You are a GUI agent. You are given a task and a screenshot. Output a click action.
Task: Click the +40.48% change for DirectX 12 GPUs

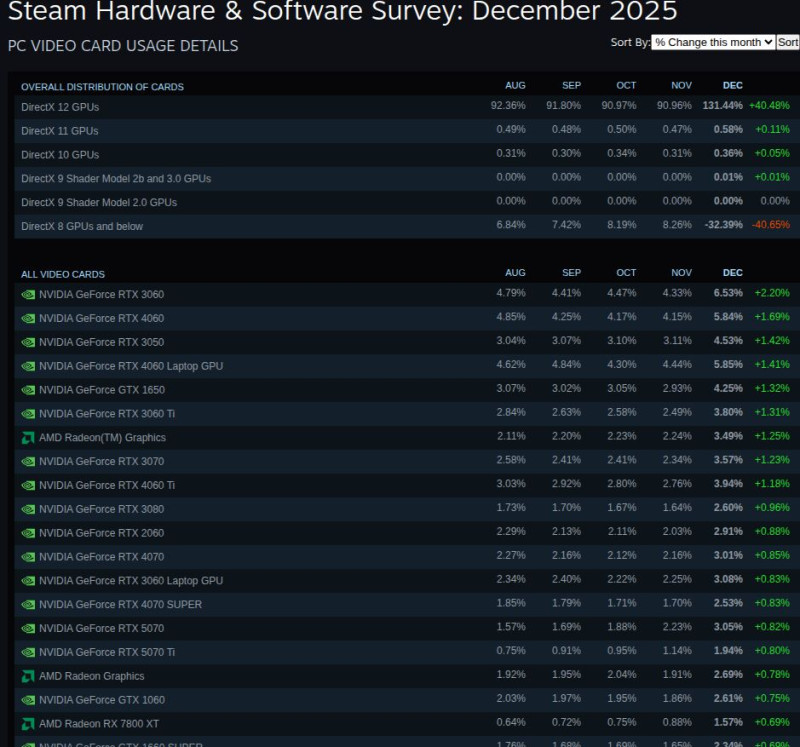[x=769, y=106]
